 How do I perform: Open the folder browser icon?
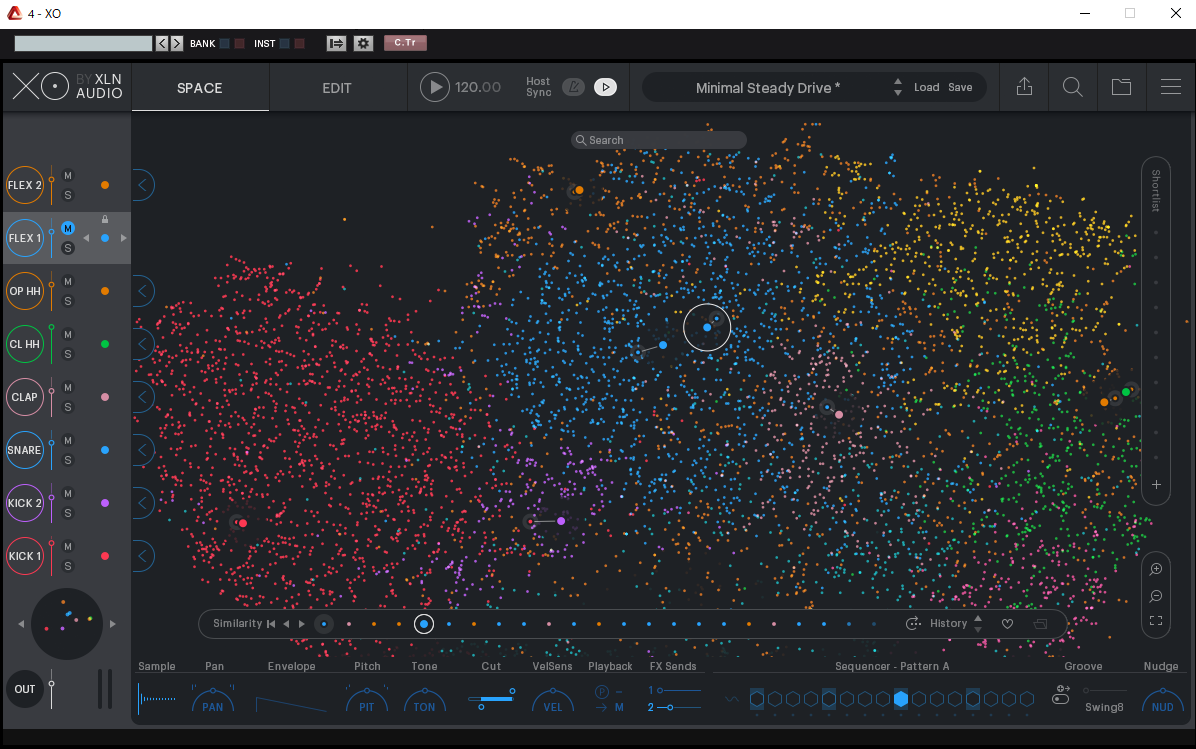1121,87
